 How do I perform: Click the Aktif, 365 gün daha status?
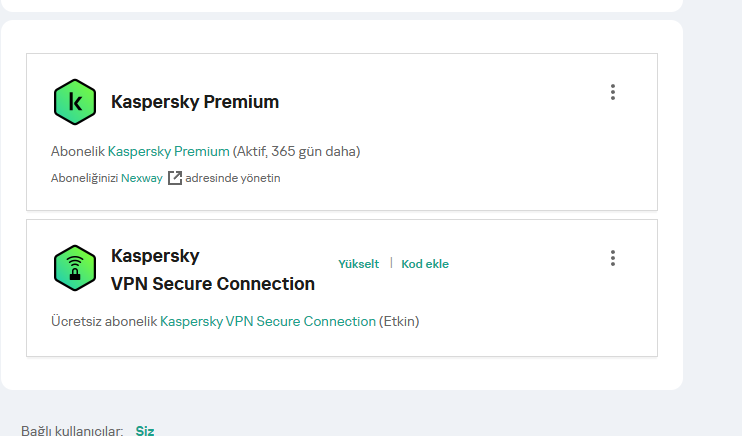296,152
